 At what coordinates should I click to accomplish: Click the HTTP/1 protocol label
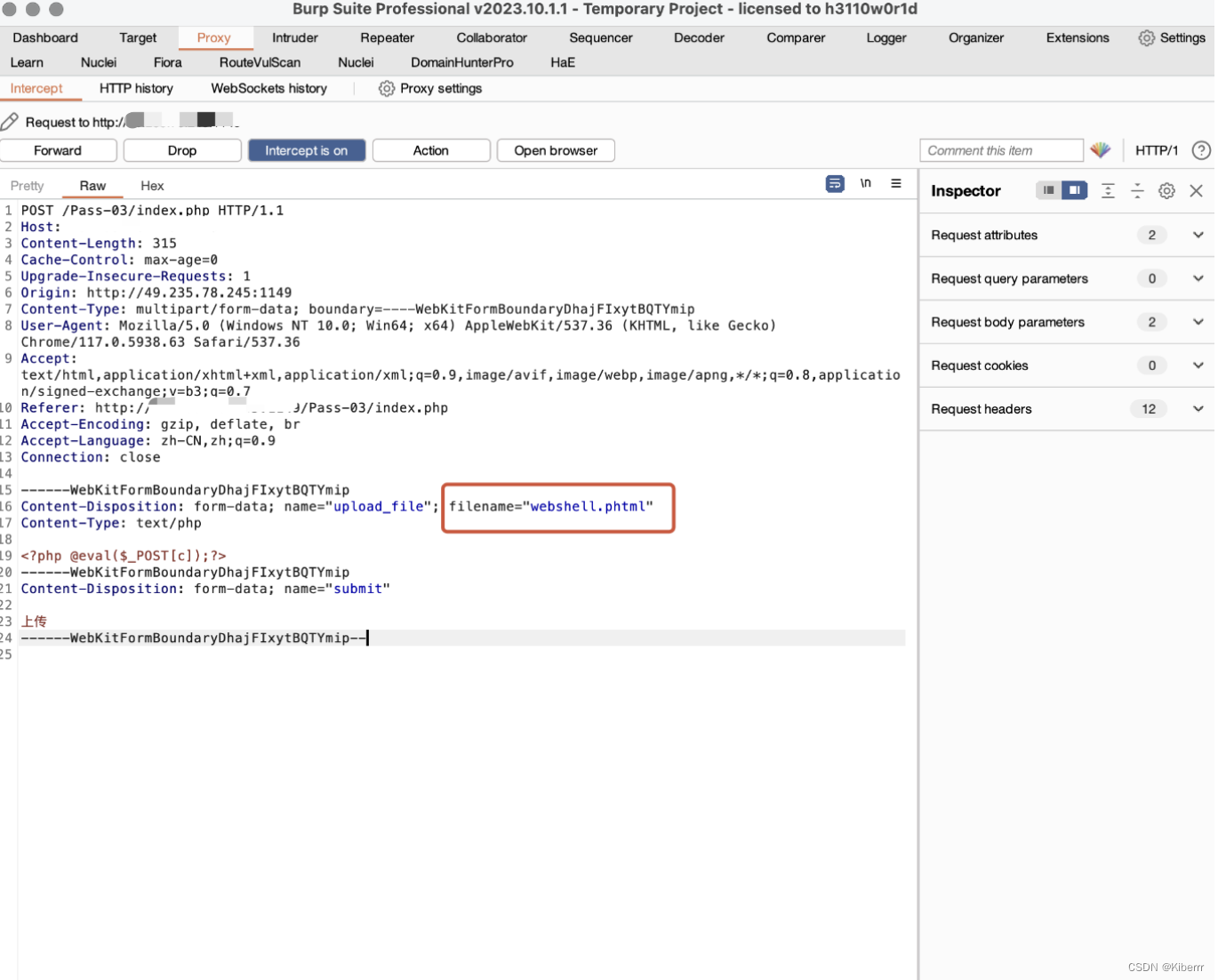[1157, 150]
